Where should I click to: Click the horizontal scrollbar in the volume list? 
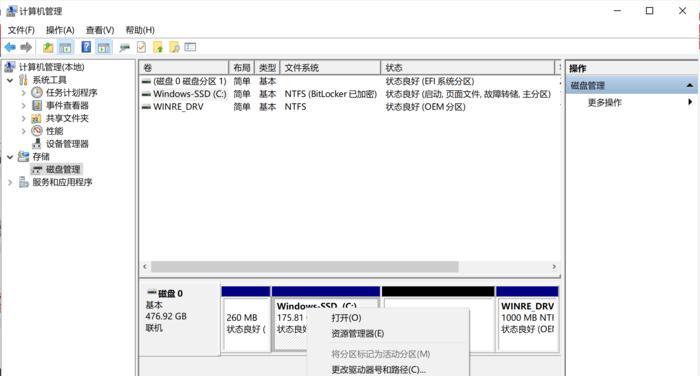305,267
